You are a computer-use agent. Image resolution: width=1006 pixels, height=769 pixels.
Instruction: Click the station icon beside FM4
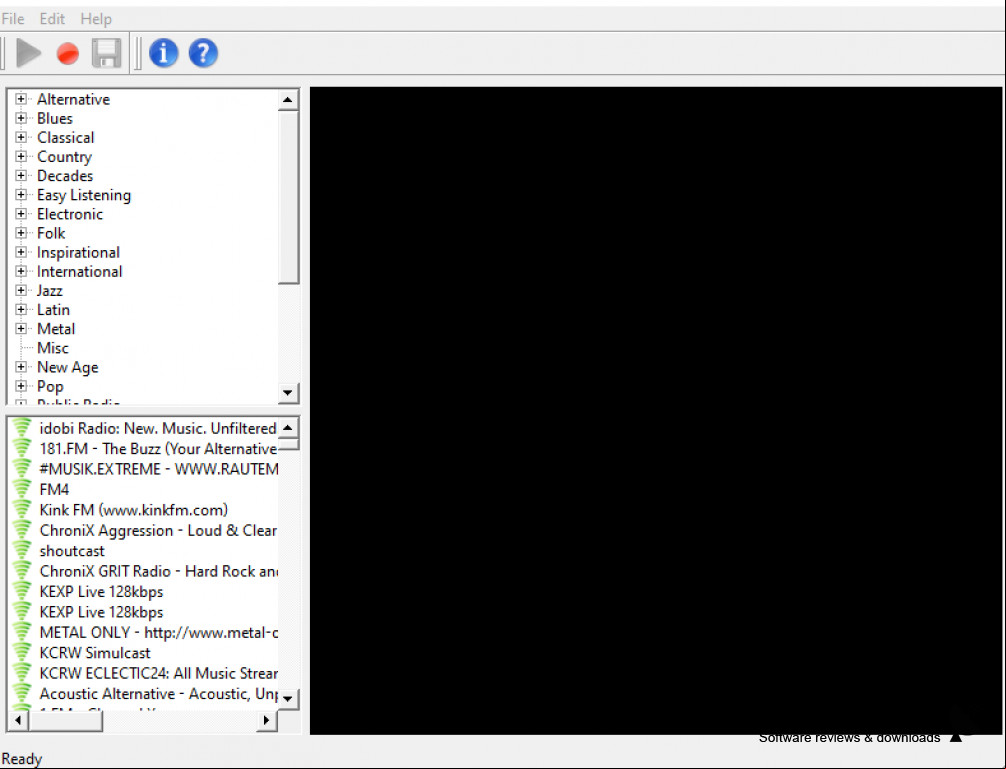tap(22, 489)
